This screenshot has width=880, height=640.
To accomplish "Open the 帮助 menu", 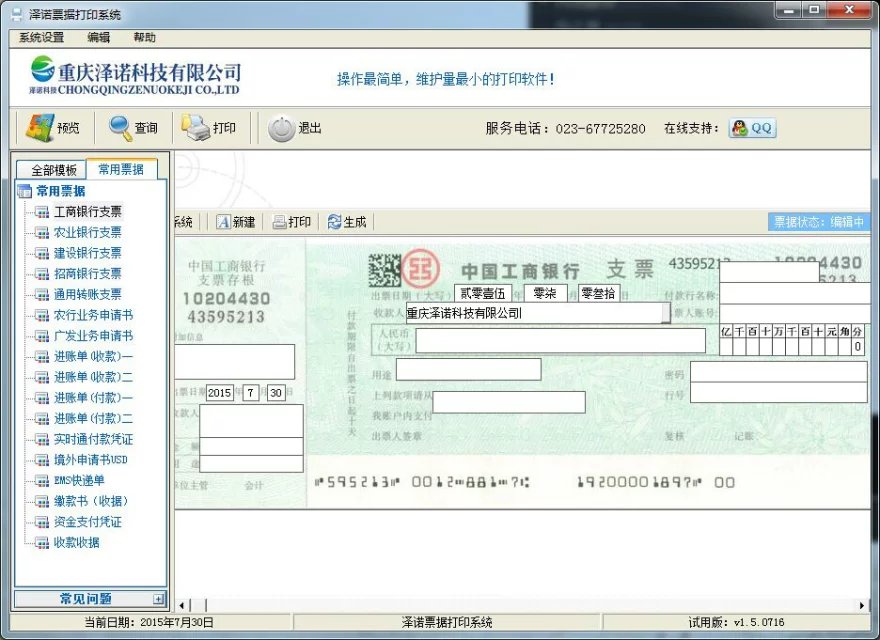I will pos(144,38).
